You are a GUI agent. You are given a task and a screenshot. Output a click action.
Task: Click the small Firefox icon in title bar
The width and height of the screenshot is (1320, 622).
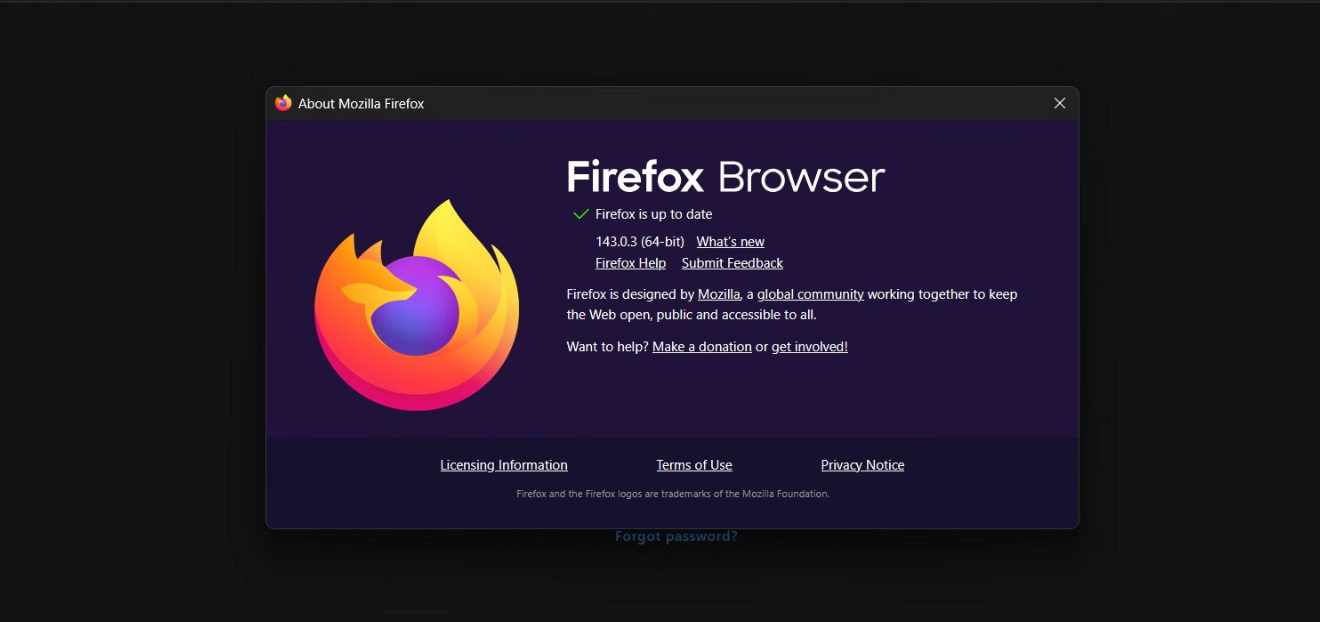[x=283, y=103]
